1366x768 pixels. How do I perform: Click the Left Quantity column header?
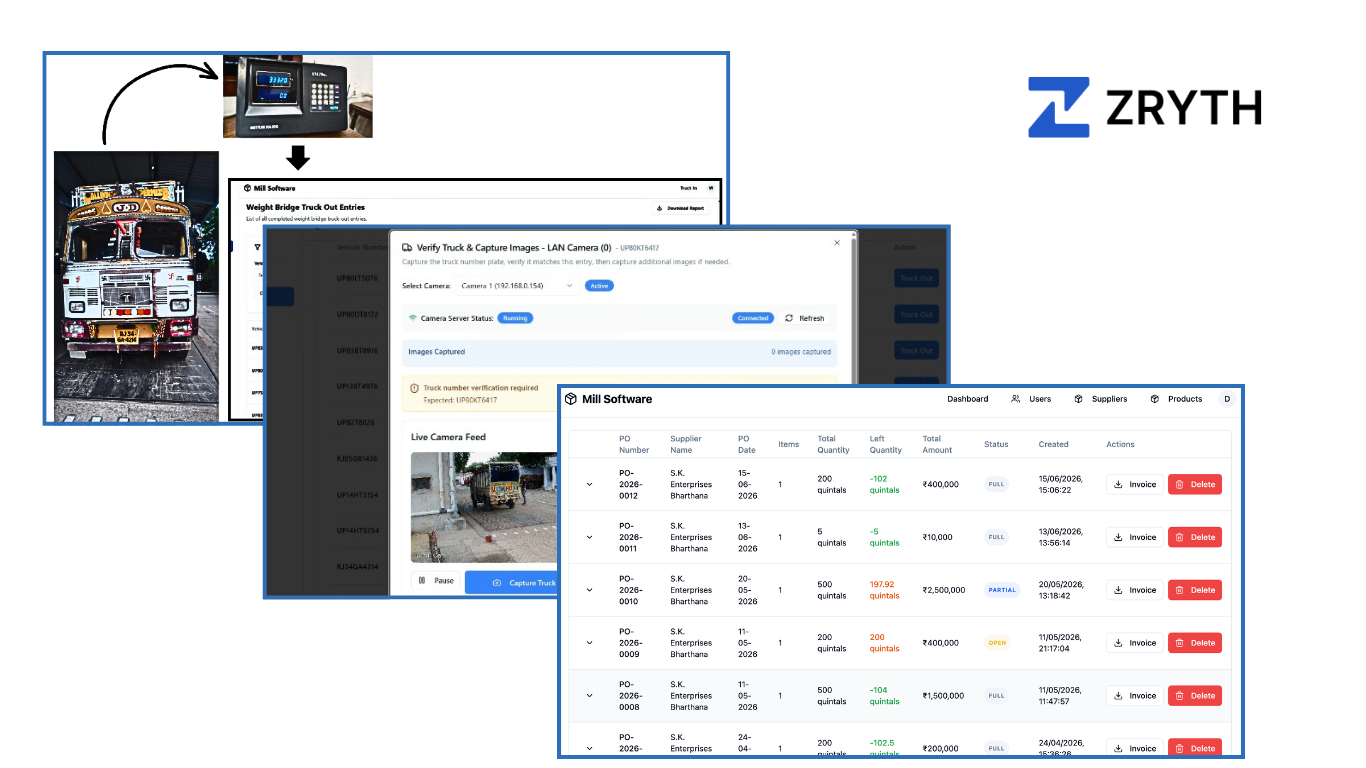point(886,444)
